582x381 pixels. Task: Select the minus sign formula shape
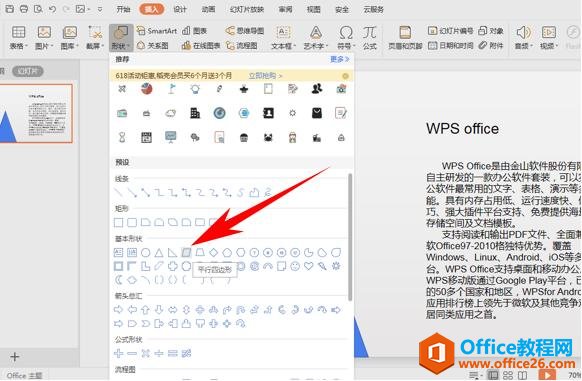click(132, 353)
